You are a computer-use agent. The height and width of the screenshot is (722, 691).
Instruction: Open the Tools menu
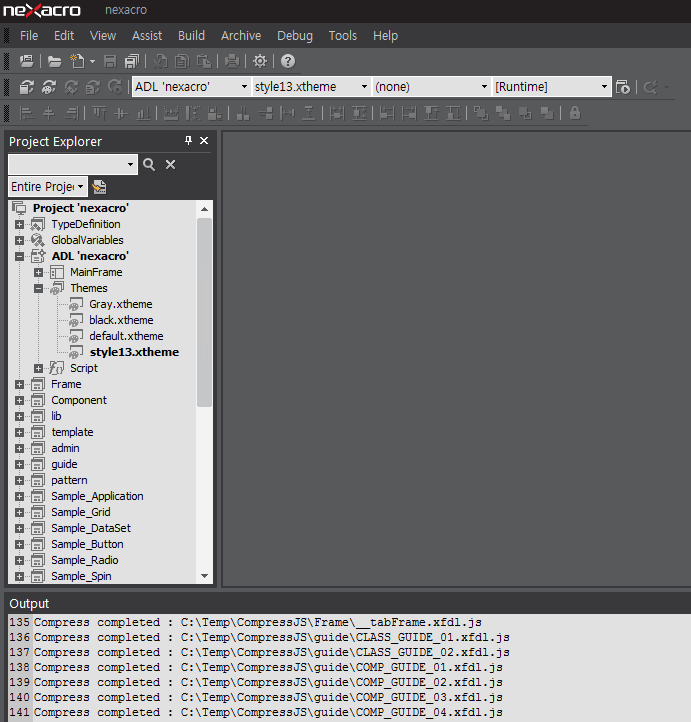[x=343, y=35]
